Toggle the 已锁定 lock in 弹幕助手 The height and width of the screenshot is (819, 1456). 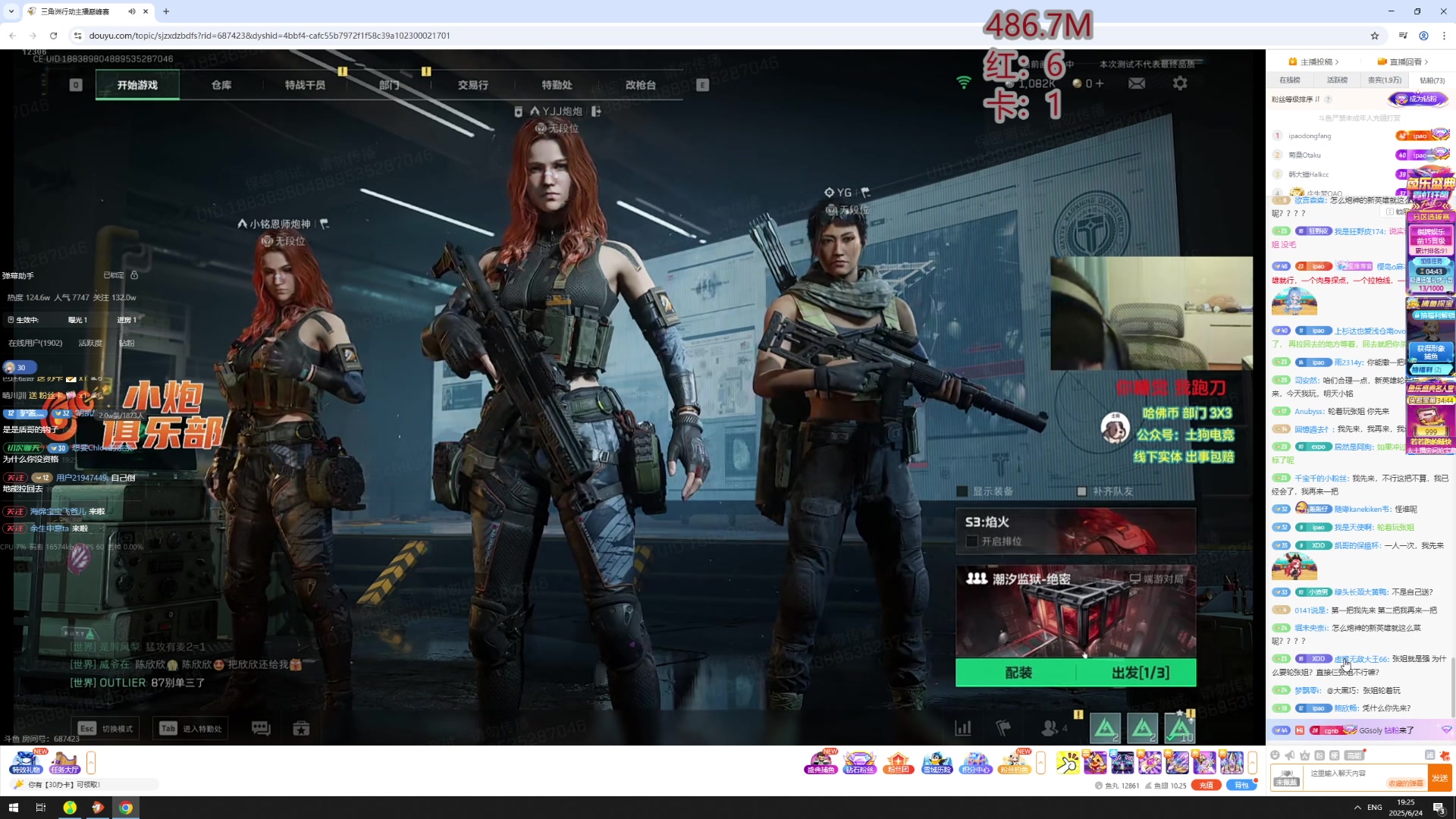tap(134, 275)
